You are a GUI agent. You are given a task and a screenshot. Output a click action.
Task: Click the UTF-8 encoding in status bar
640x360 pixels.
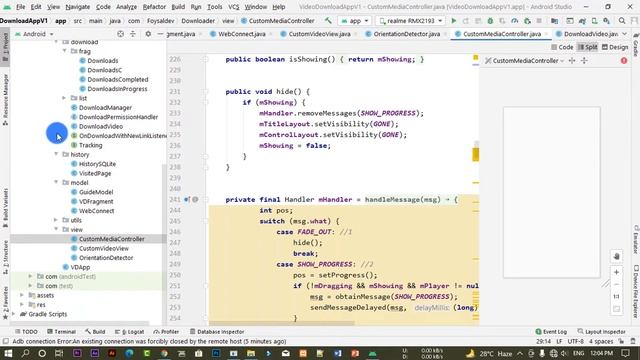[575, 341]
